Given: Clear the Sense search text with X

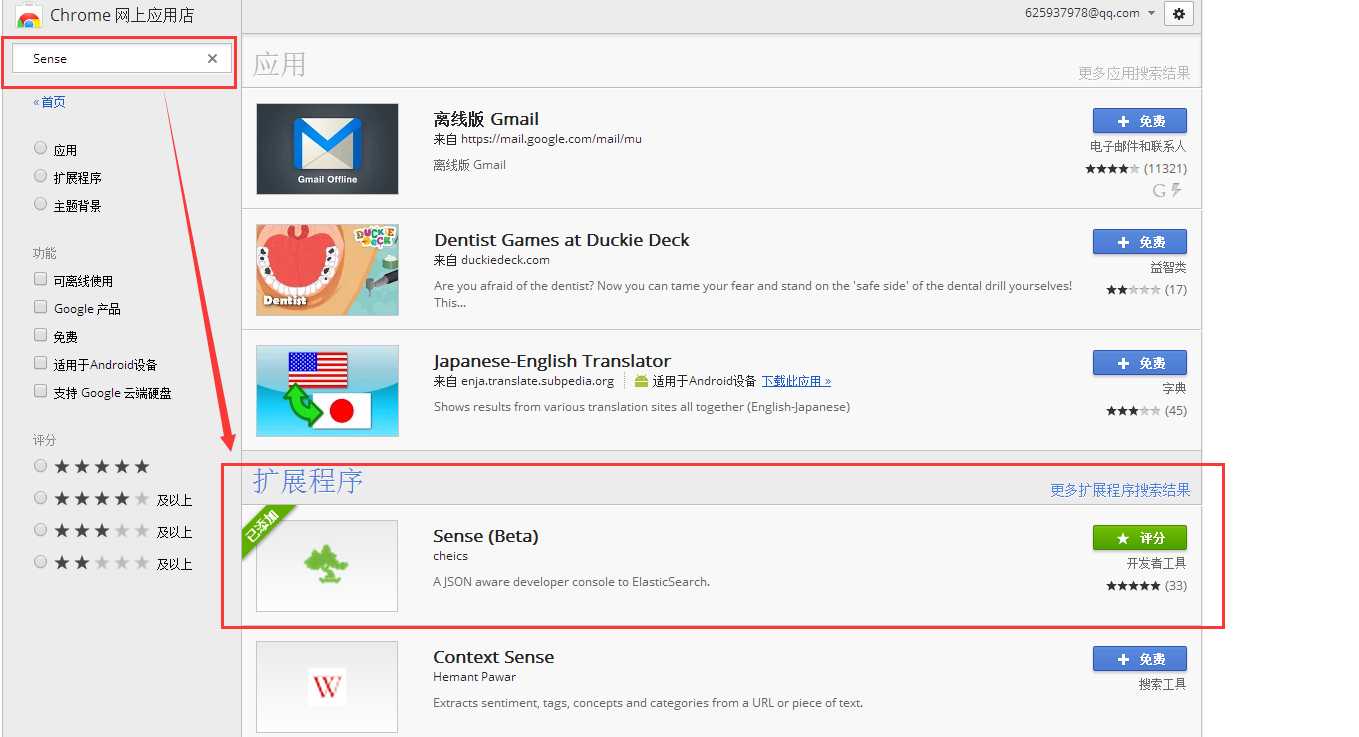Looking at the screenshot, I should 212,59.
